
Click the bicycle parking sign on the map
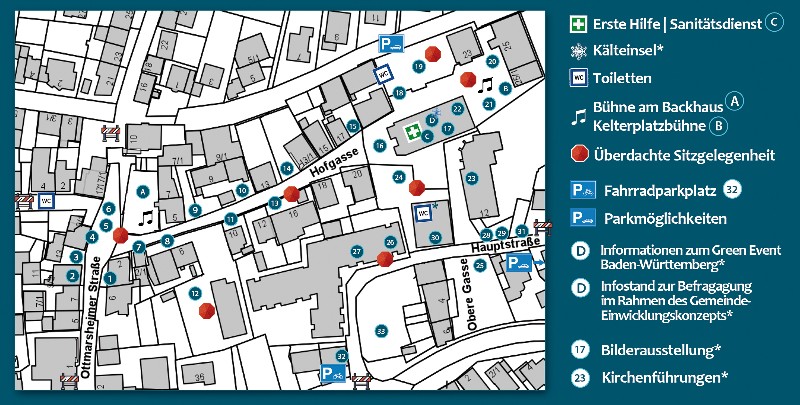tap(333, 374)
